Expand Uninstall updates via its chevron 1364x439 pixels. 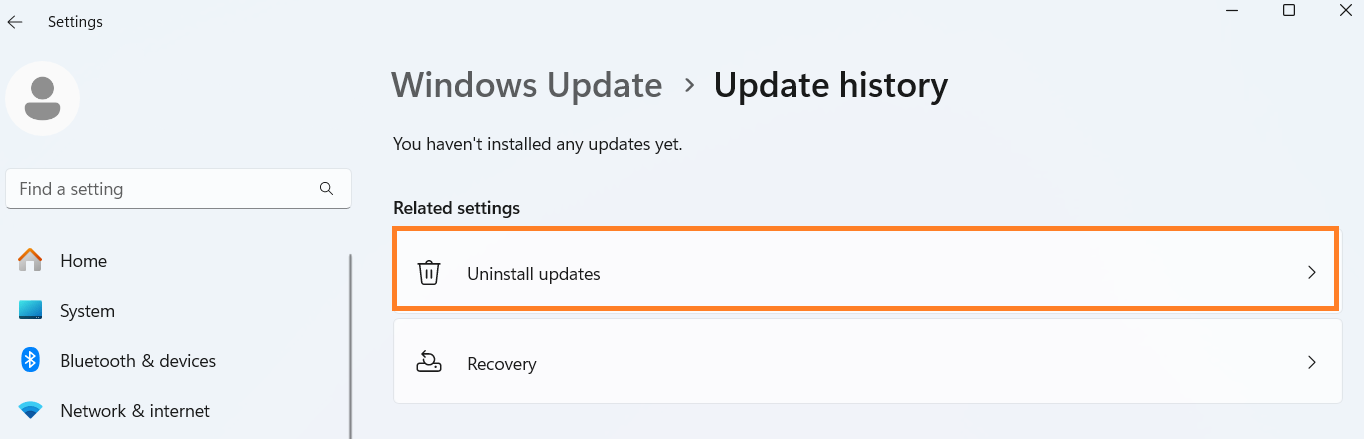(x=1312, y=273)
